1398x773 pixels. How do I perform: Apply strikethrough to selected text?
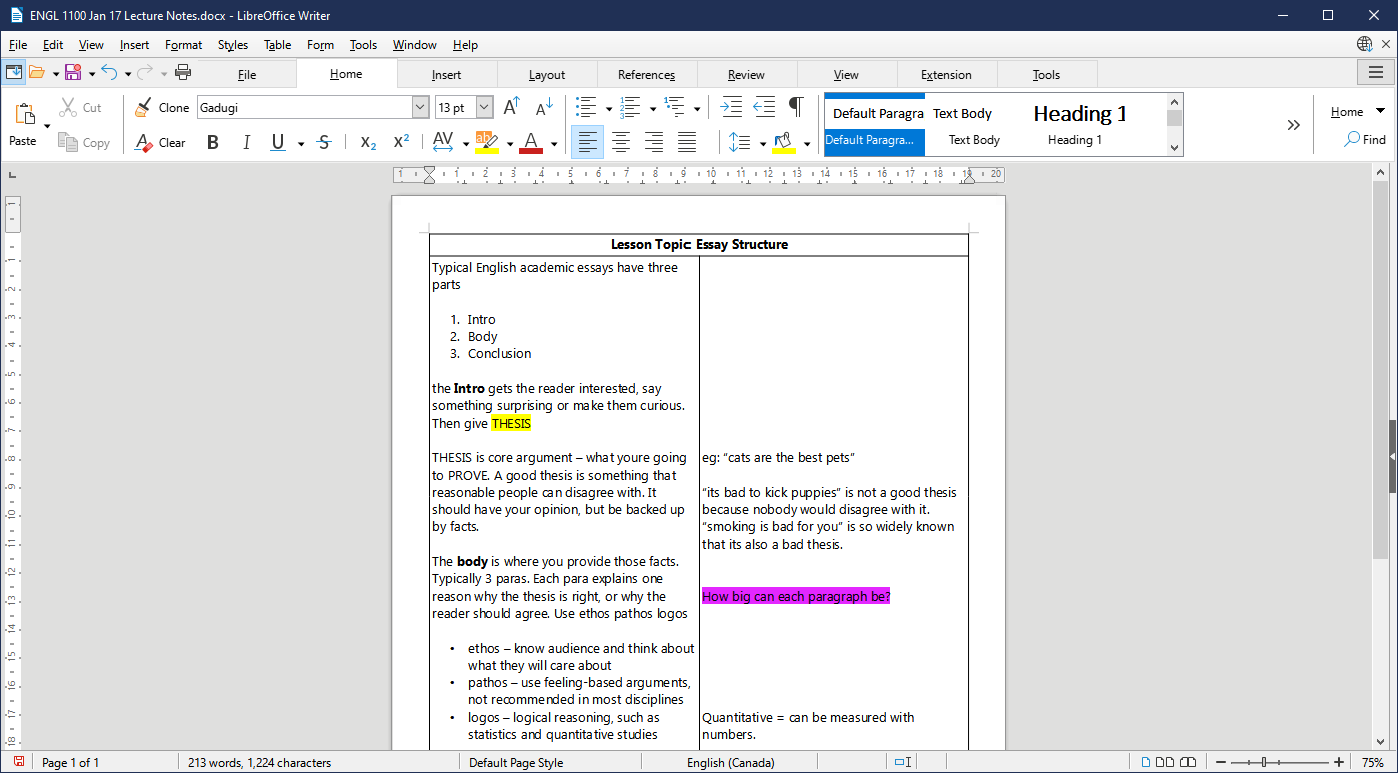324,142
